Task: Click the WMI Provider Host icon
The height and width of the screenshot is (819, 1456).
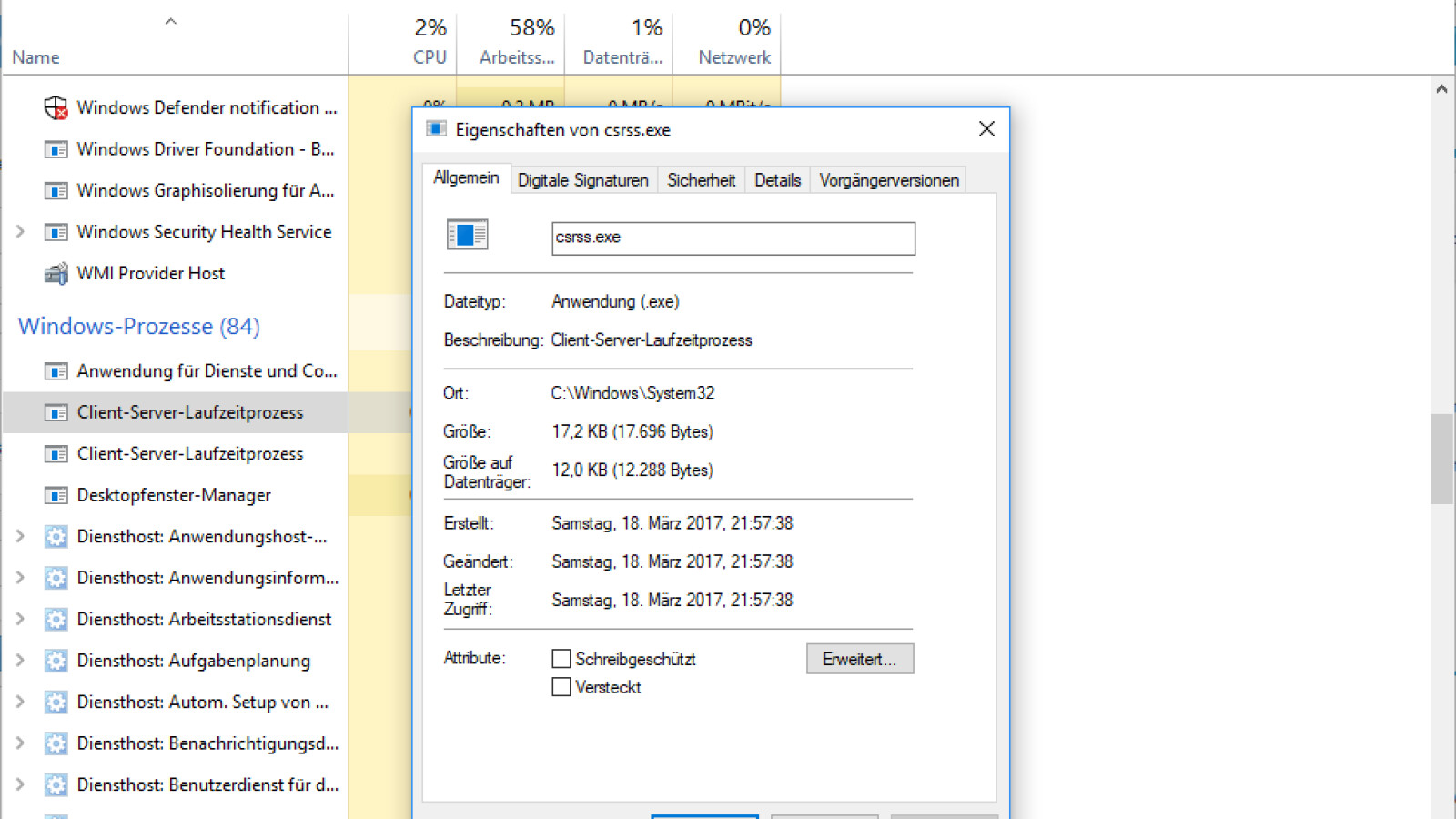Action: (x=56, y=272)
